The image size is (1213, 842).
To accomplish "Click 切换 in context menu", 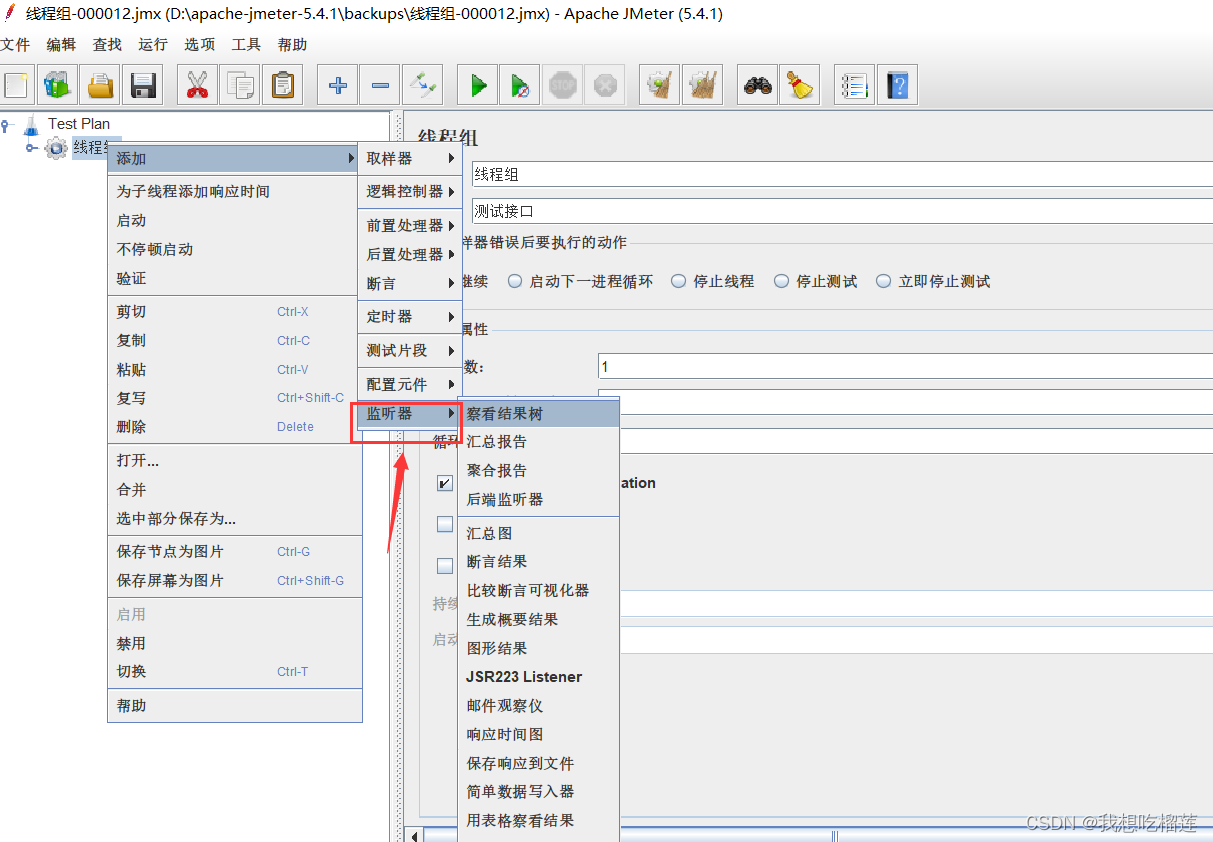I will click(234, 672).
